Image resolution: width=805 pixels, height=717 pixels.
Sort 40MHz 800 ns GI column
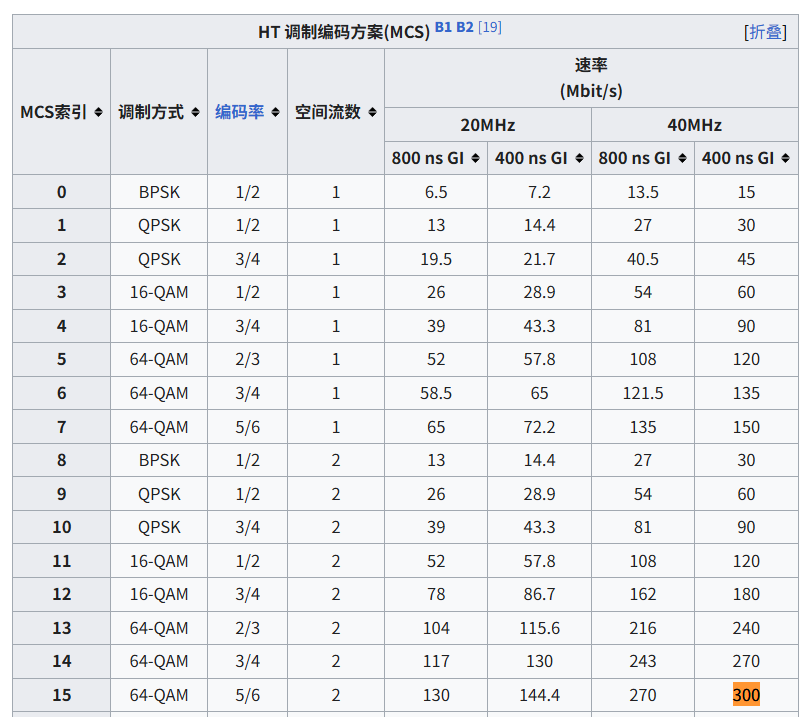coord(682,158)
